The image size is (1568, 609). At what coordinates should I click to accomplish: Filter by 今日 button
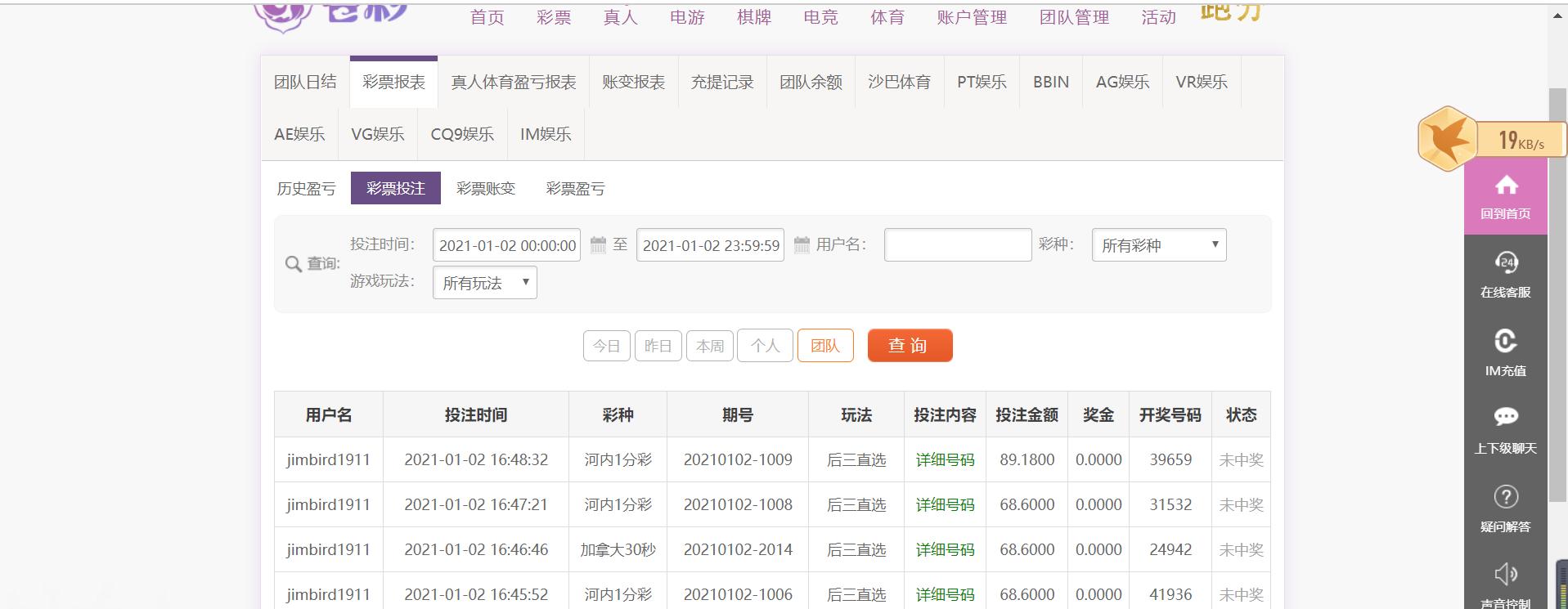[607, 346]
